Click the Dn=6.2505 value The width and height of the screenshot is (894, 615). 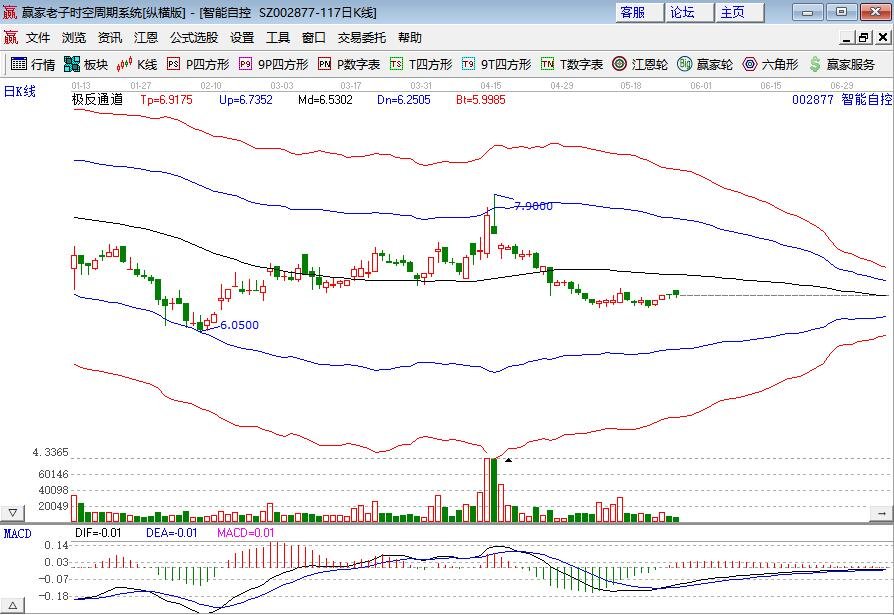pos(404,100)
